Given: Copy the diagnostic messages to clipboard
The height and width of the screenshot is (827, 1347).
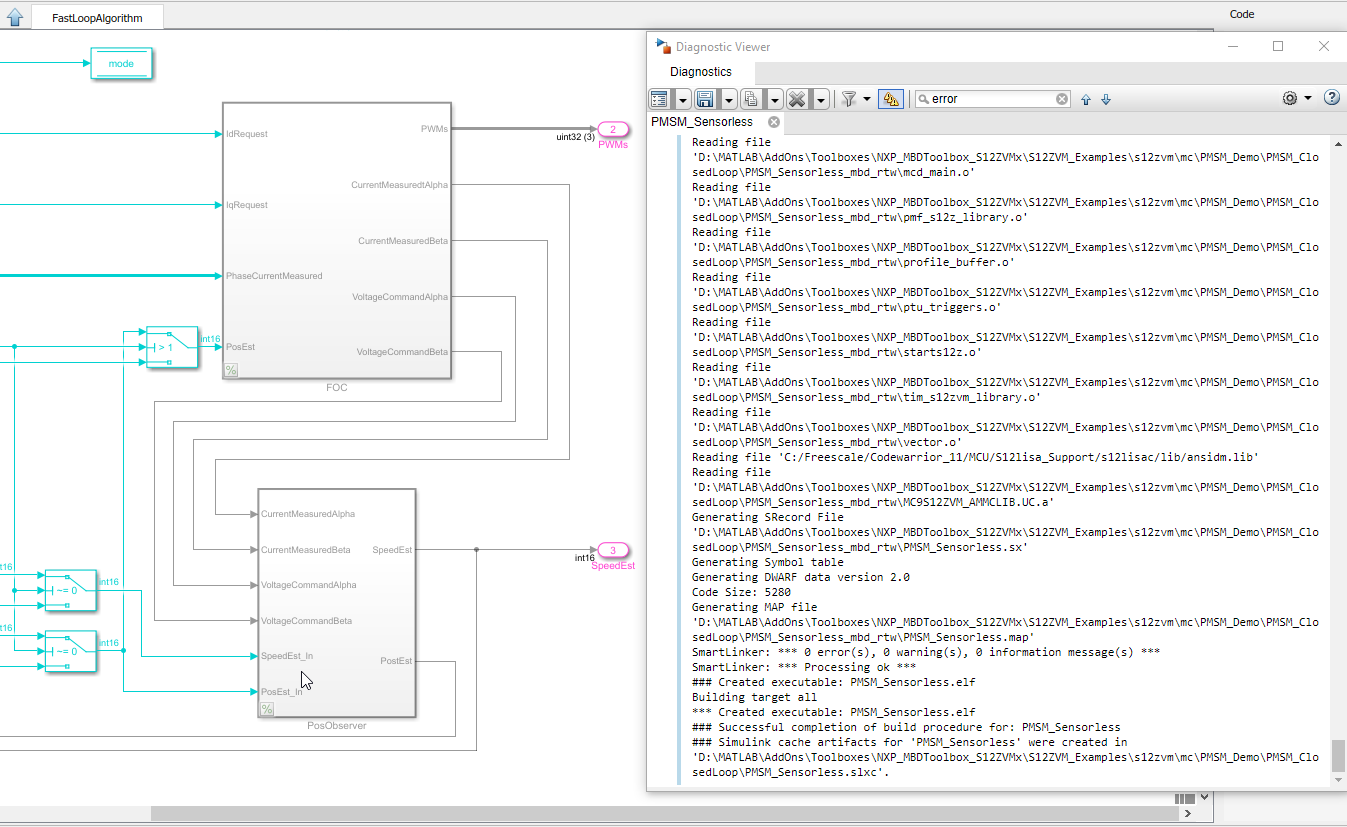Looking at the screenshot, I should [x=751, y=99].
